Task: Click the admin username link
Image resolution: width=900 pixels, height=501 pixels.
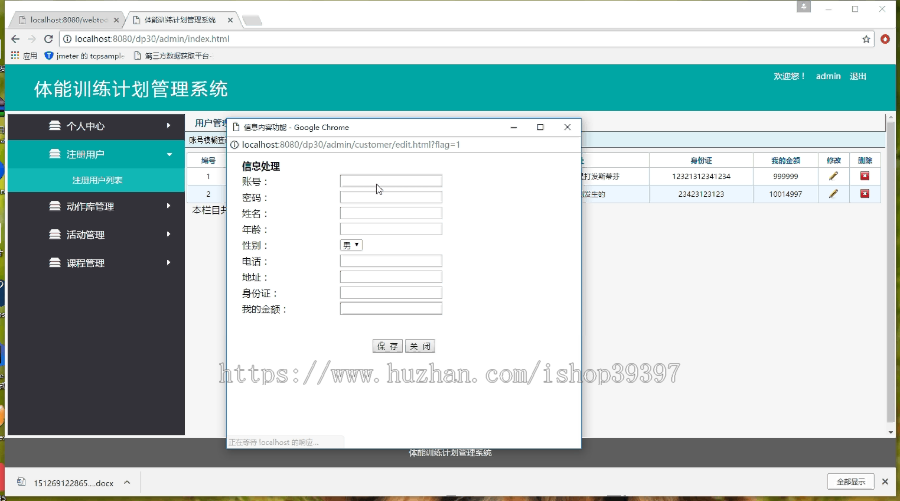Action: click(x=828, y=76)
